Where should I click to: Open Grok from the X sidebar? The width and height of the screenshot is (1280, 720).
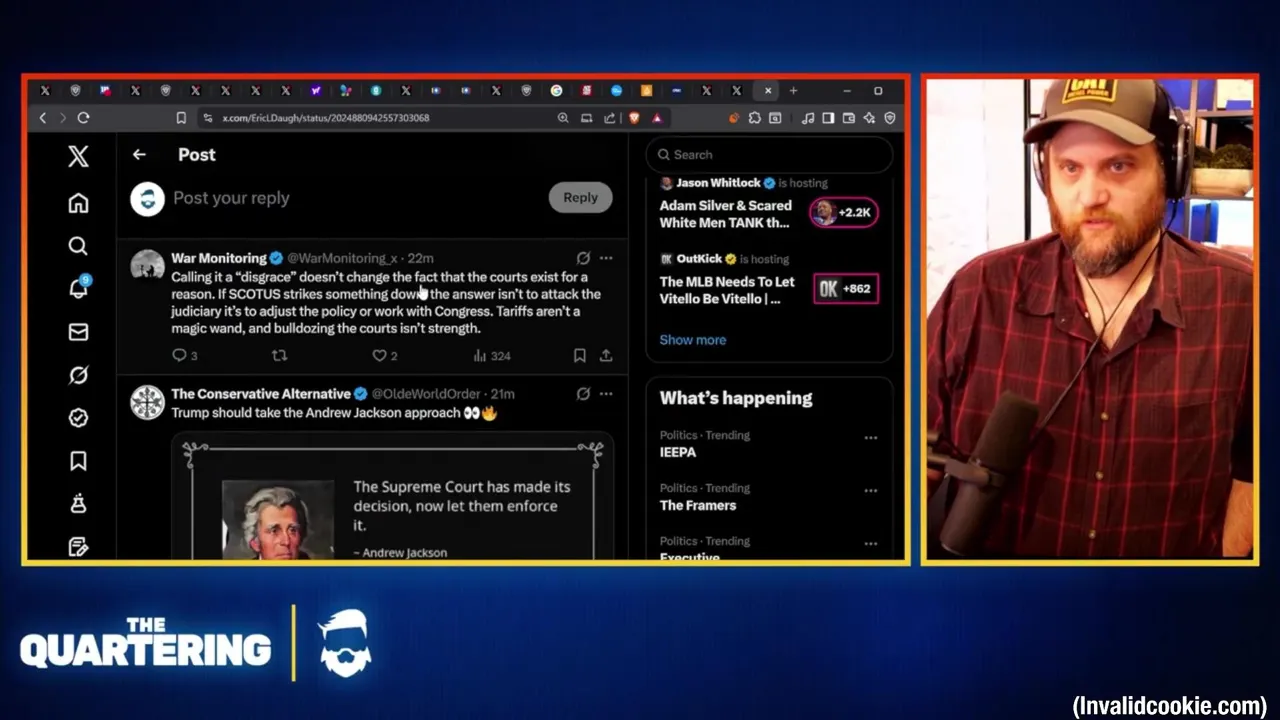tap(78, 375)
